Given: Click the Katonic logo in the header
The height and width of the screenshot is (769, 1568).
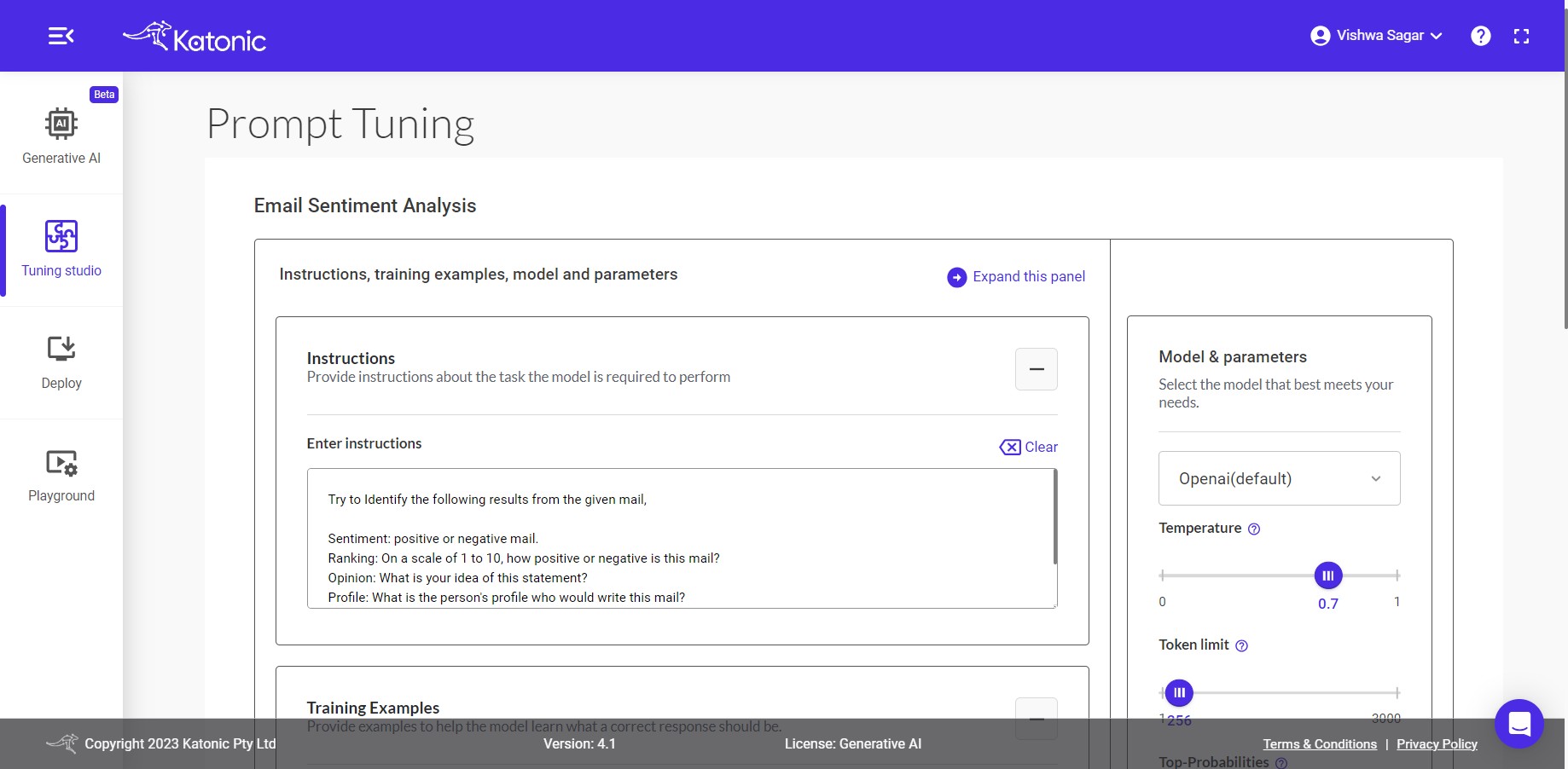Looking at the screenshot, I should coord(195,38).
